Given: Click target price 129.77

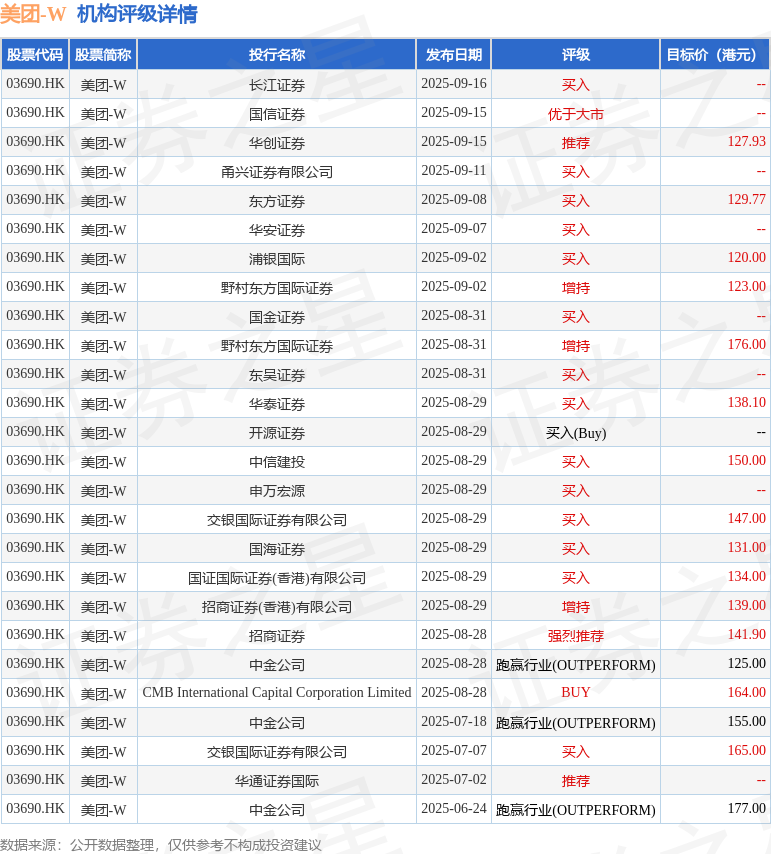Looking at the screenshot, I should point(746,199).
